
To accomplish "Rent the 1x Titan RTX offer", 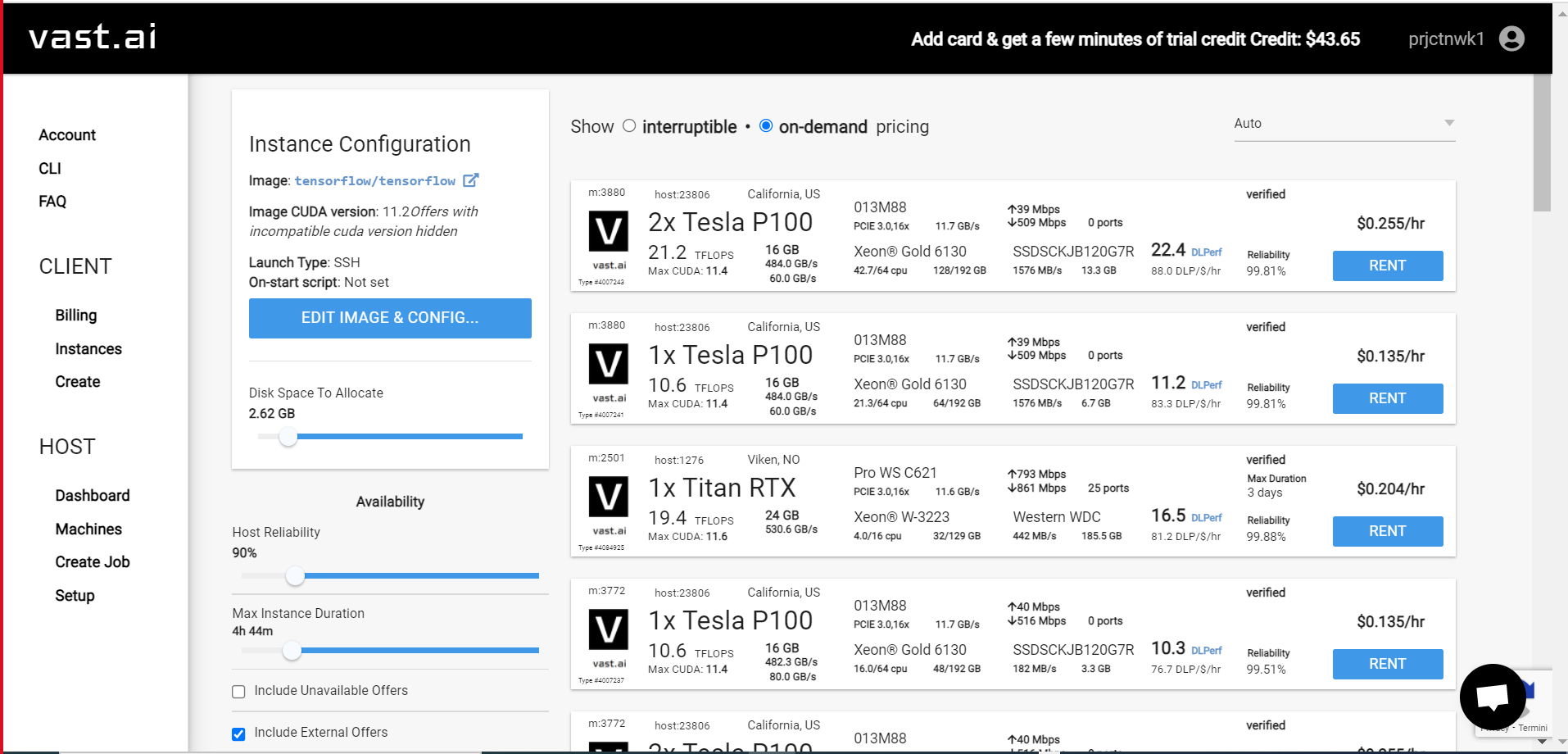I will click(x=1387, y=531).
